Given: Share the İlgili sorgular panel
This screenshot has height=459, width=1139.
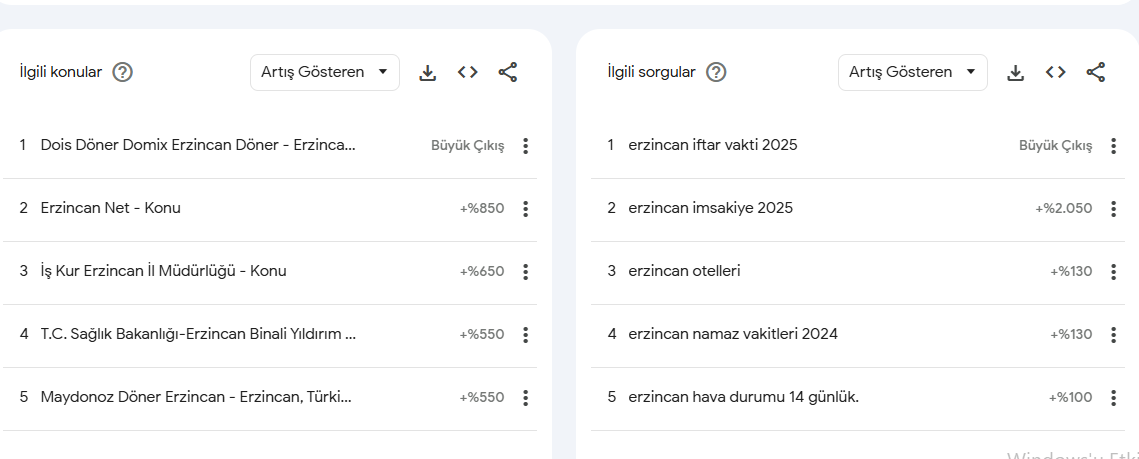Looking at the screenshot, I should pyautogui.click(x=1095, y=73).
